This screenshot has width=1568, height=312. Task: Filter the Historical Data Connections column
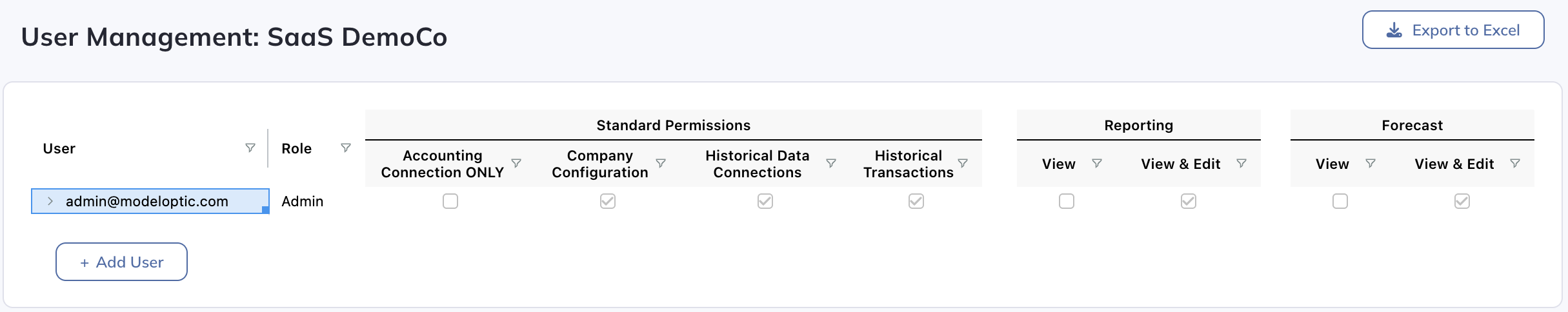coord(831,164)
